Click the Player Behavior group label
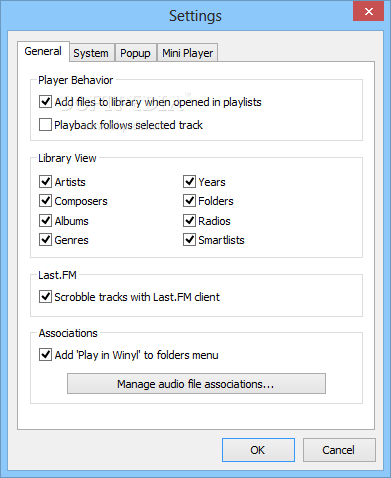This screenshot has width=391, height=478. pyautogui.click(x=76, y=80)
